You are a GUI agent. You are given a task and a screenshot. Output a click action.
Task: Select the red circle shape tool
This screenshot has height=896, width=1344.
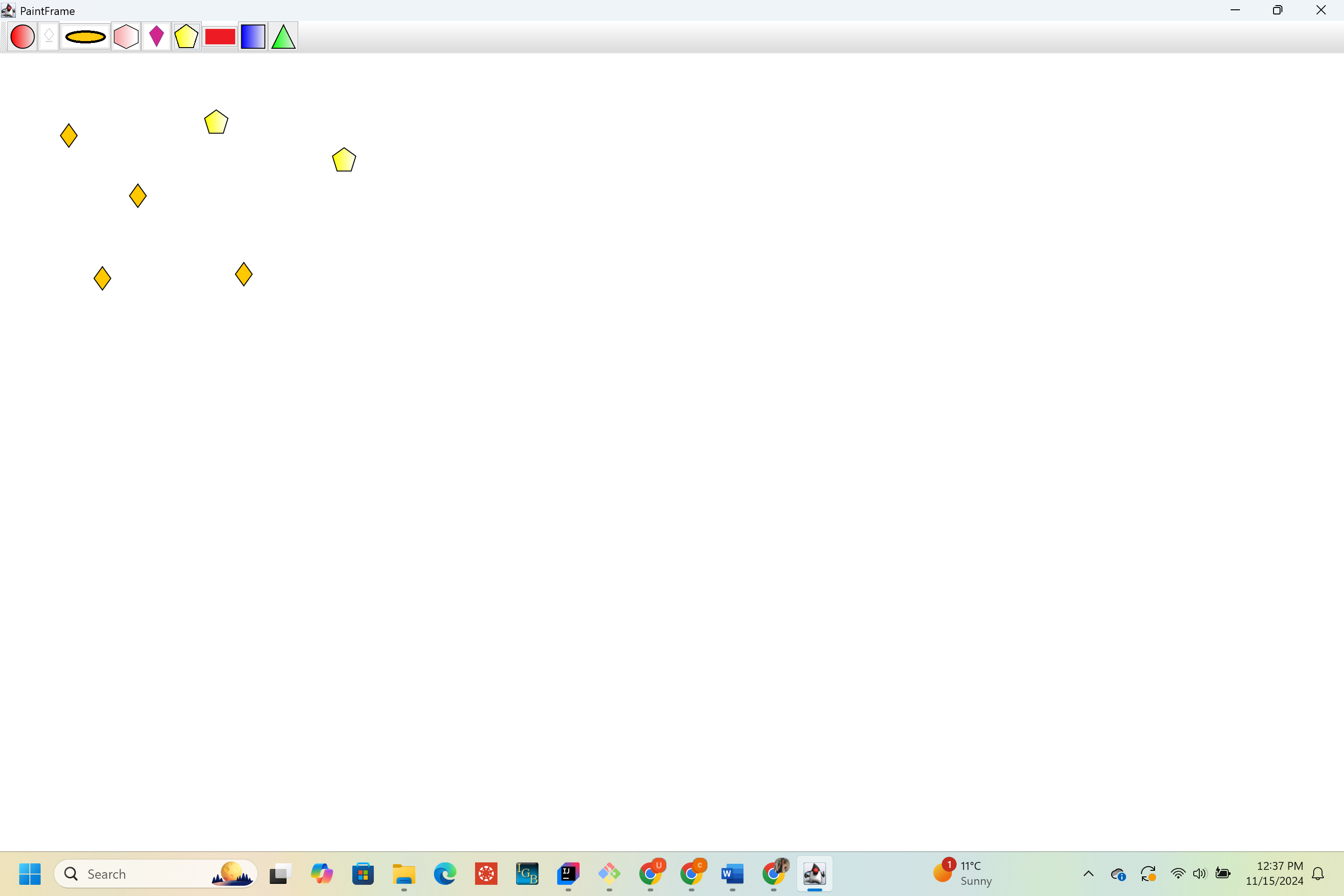(x=23, y=37)
